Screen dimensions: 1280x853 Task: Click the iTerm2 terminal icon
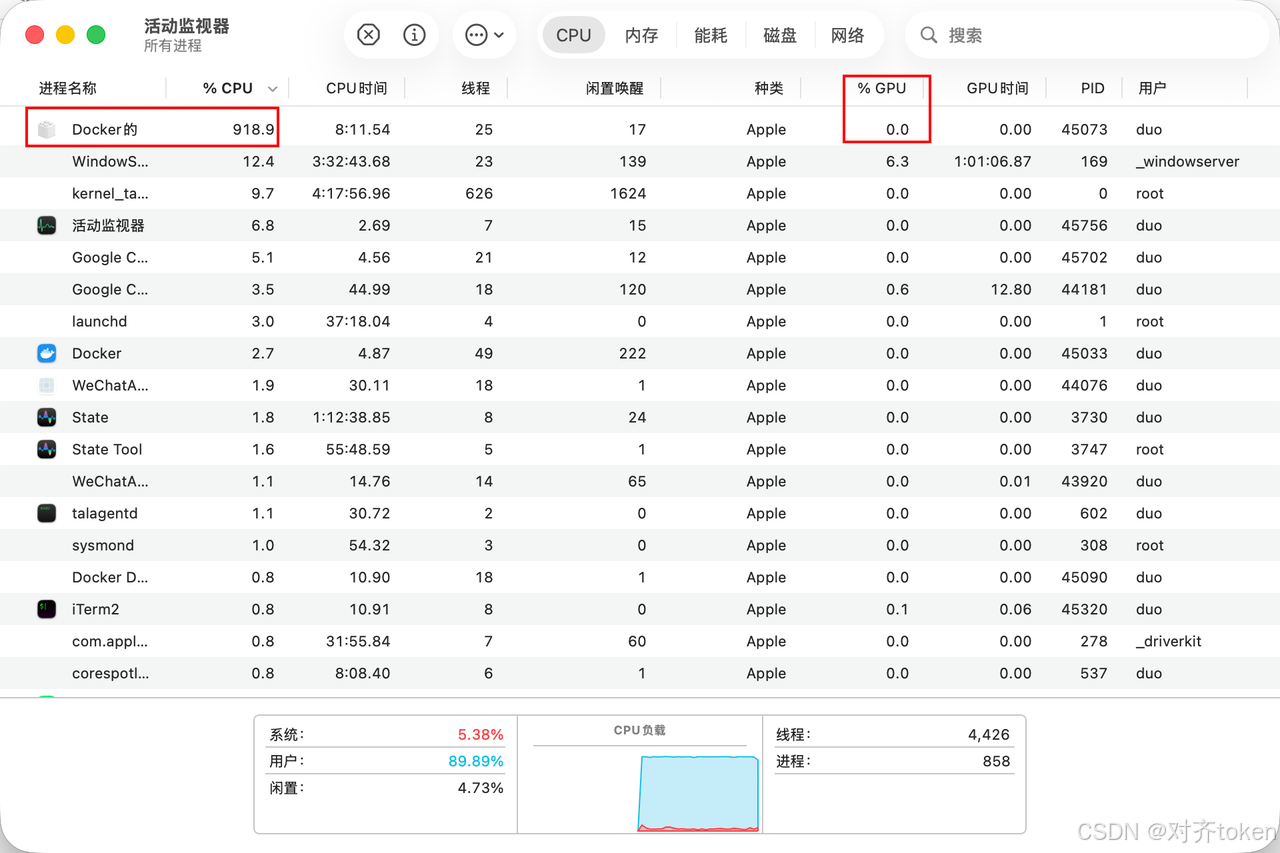pyautogui.click(x=47, y=609)
